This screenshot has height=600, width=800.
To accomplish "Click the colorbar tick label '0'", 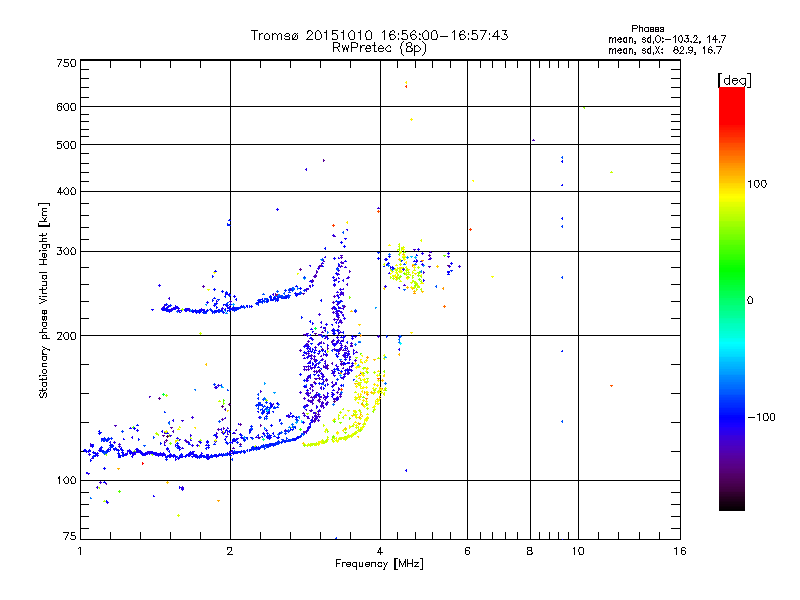I will click(749, 301).
